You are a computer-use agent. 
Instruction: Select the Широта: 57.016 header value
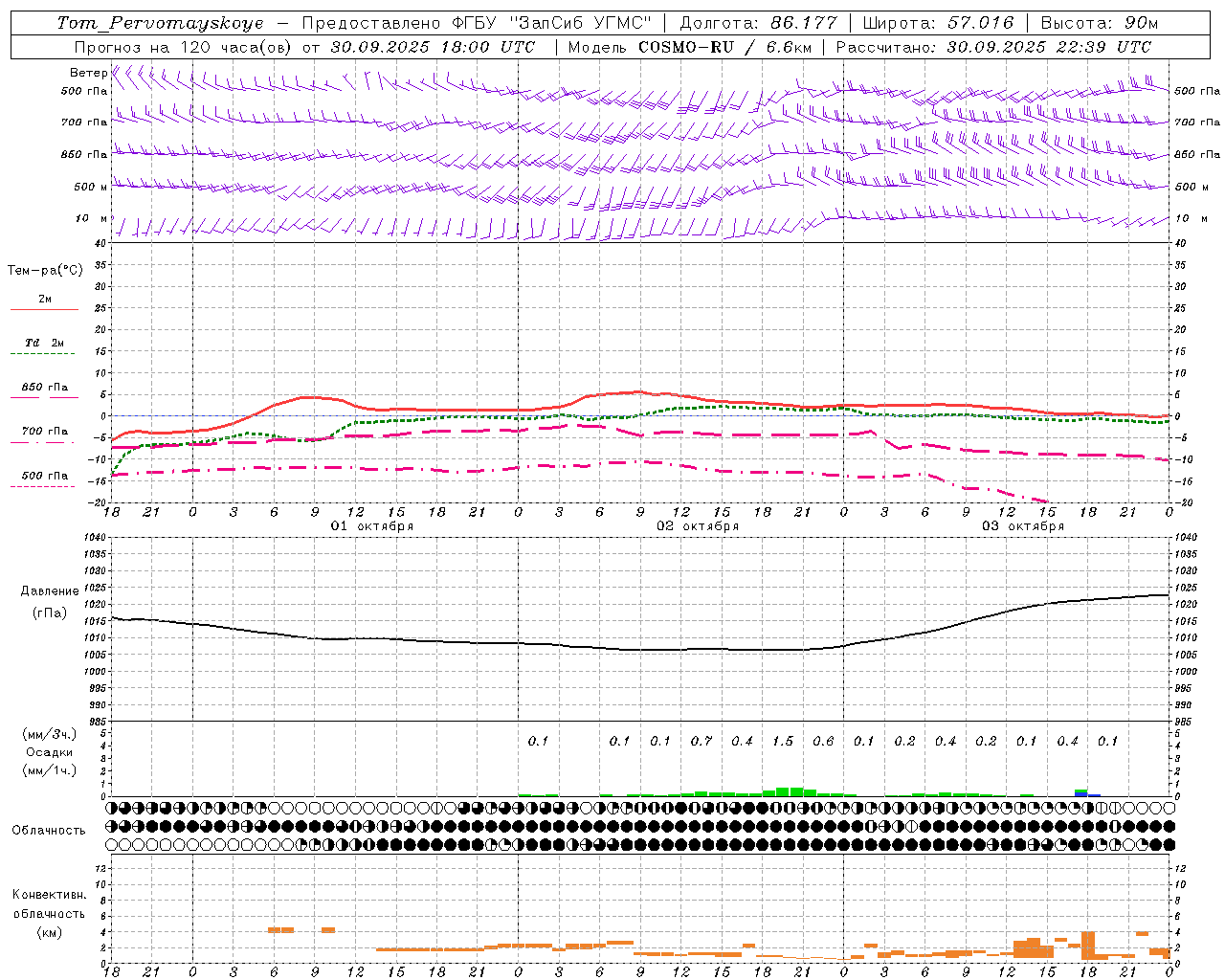point(938,23)
